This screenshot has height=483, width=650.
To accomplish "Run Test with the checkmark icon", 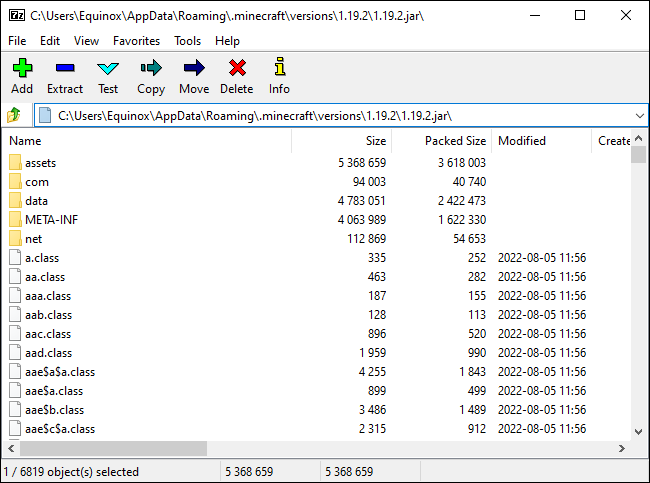I will (x=108, y=68).
